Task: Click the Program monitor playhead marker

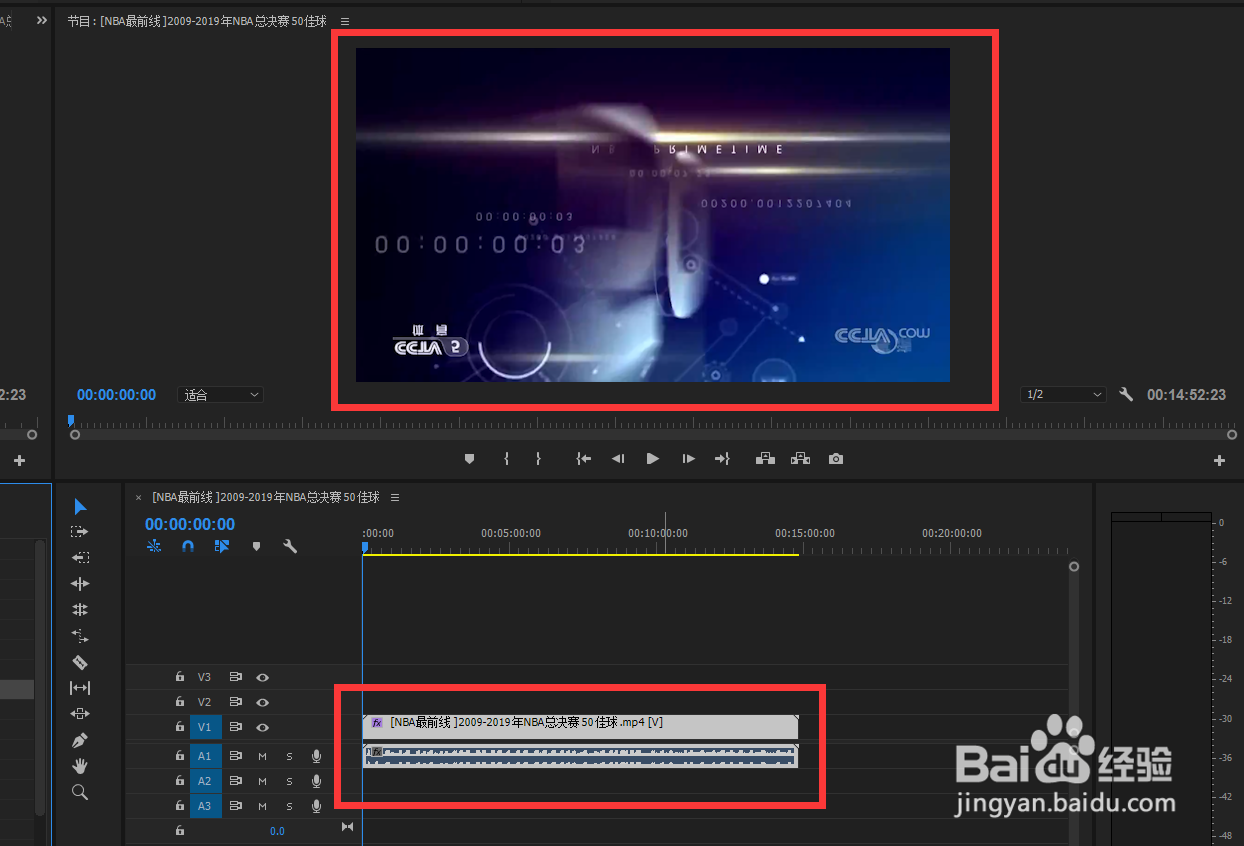Action: coord(70,421)
